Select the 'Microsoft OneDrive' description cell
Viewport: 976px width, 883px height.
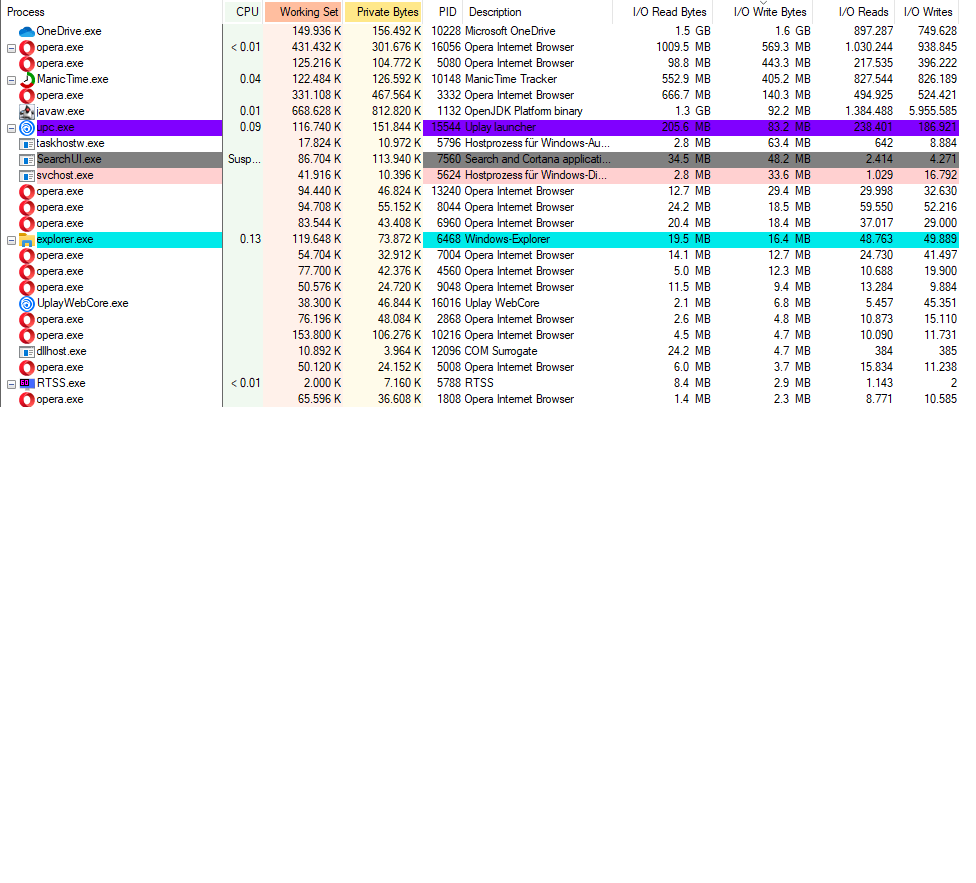coord(510,31)
